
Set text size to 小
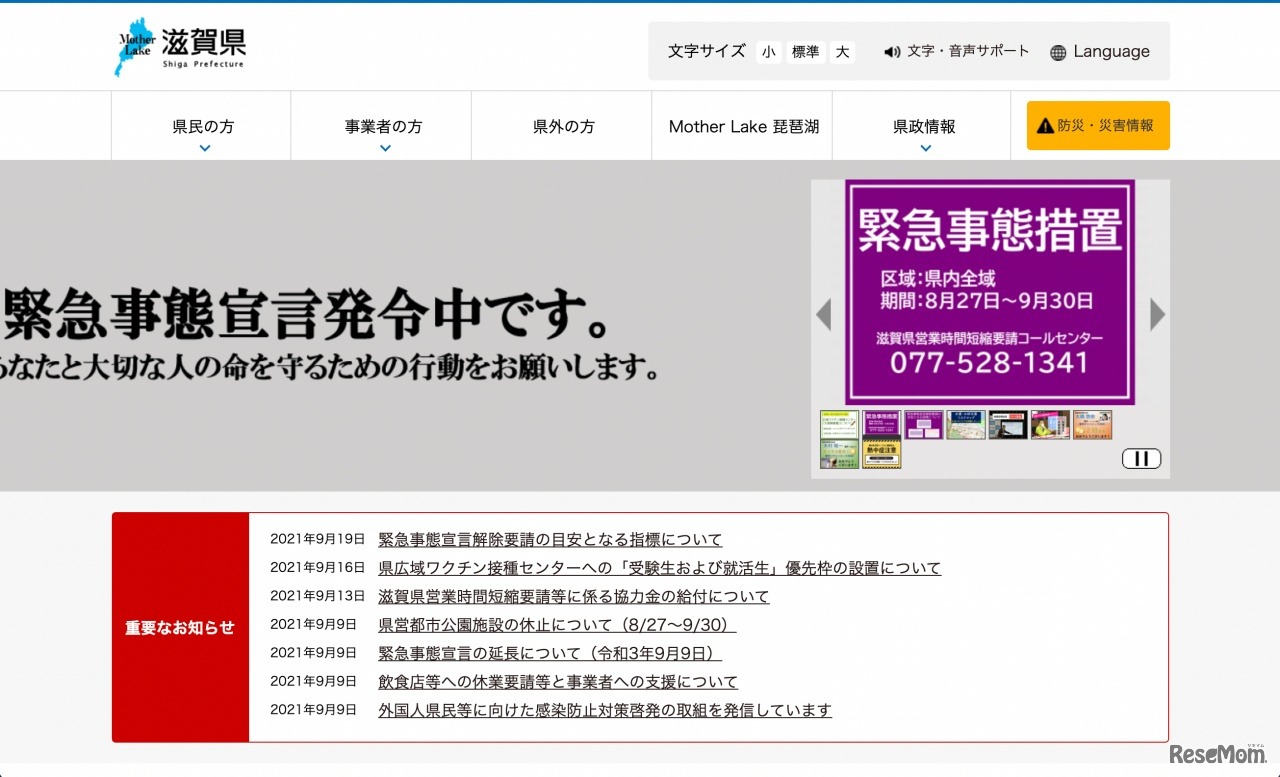click(768, 52)
